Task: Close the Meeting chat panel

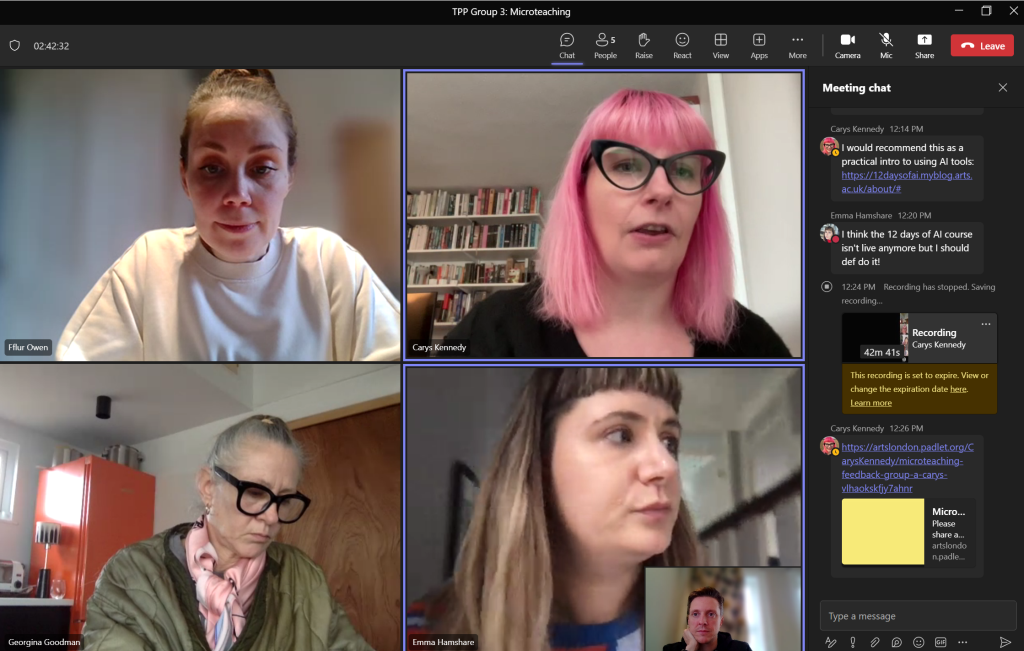Action: (x=1002, y=87)
